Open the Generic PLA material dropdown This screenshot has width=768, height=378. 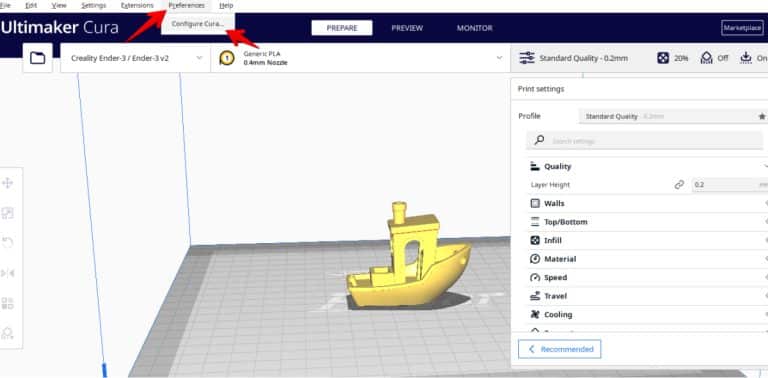tap(360, 58)
